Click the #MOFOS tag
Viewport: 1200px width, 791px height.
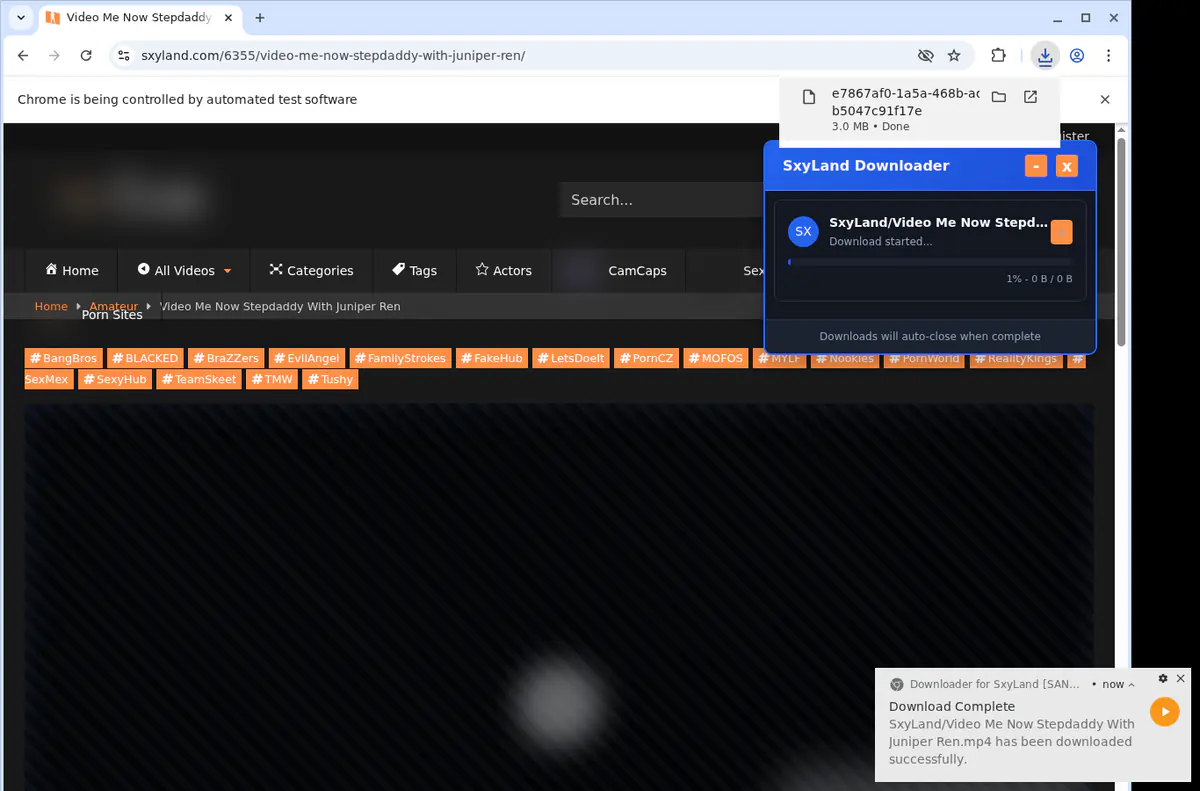click(716, 358)
